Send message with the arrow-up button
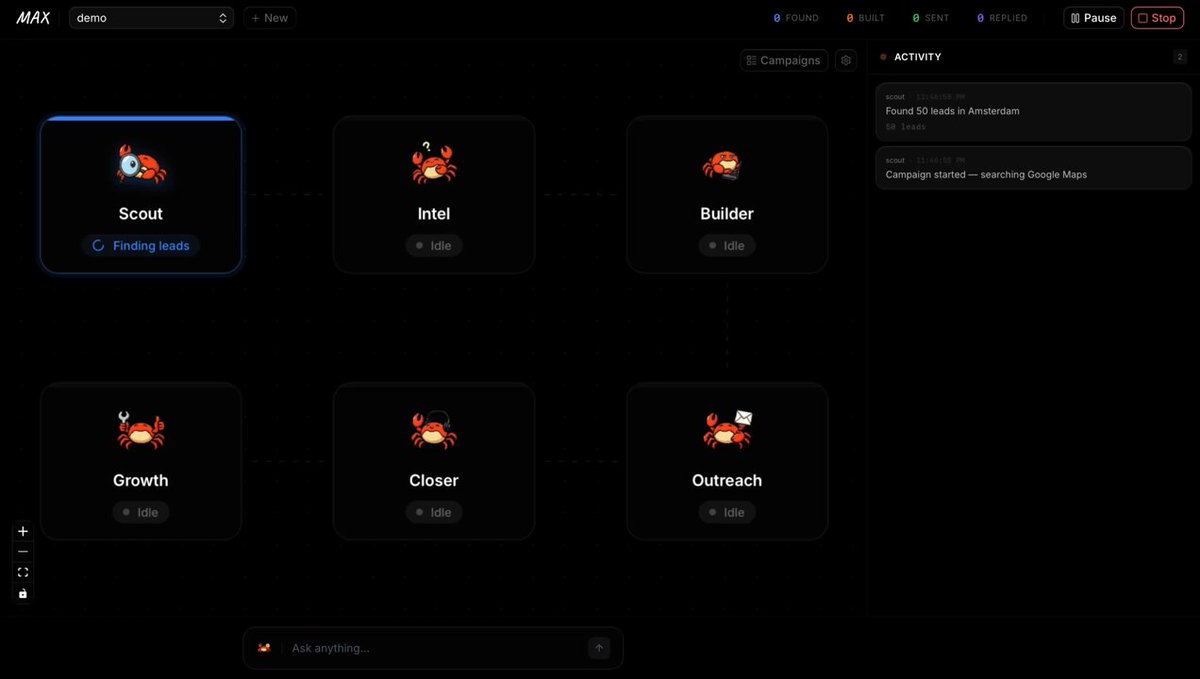The width and height of the screenshot is (1200, 679). (599, 648)
